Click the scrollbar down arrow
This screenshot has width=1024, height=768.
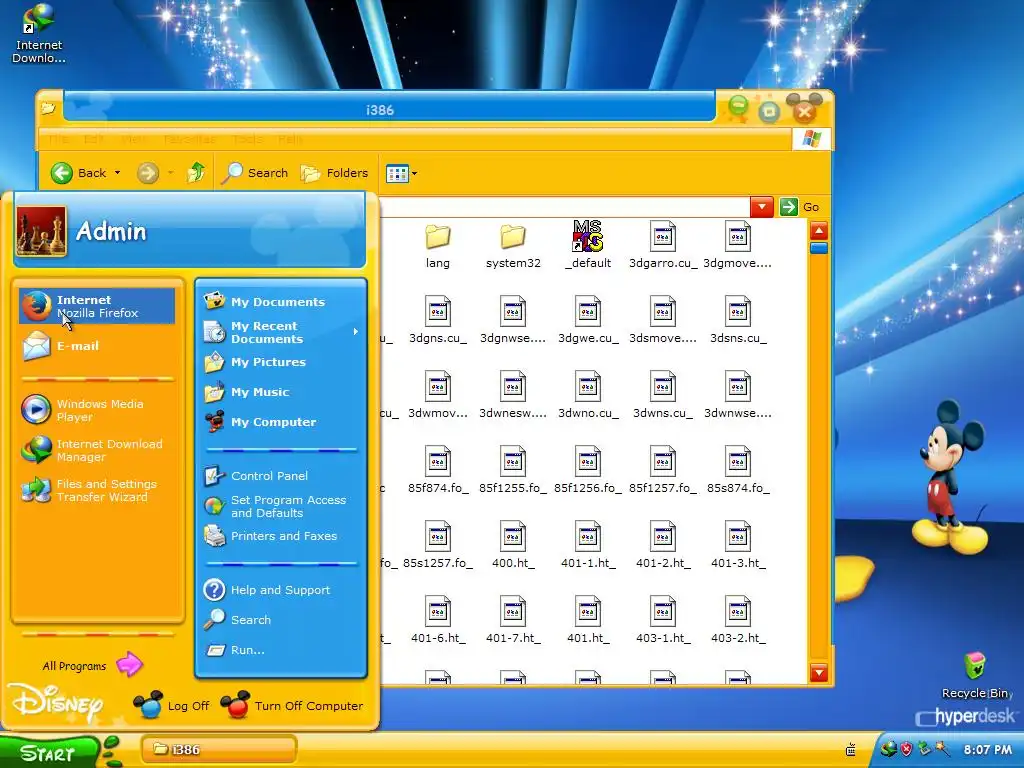(819, 673)
